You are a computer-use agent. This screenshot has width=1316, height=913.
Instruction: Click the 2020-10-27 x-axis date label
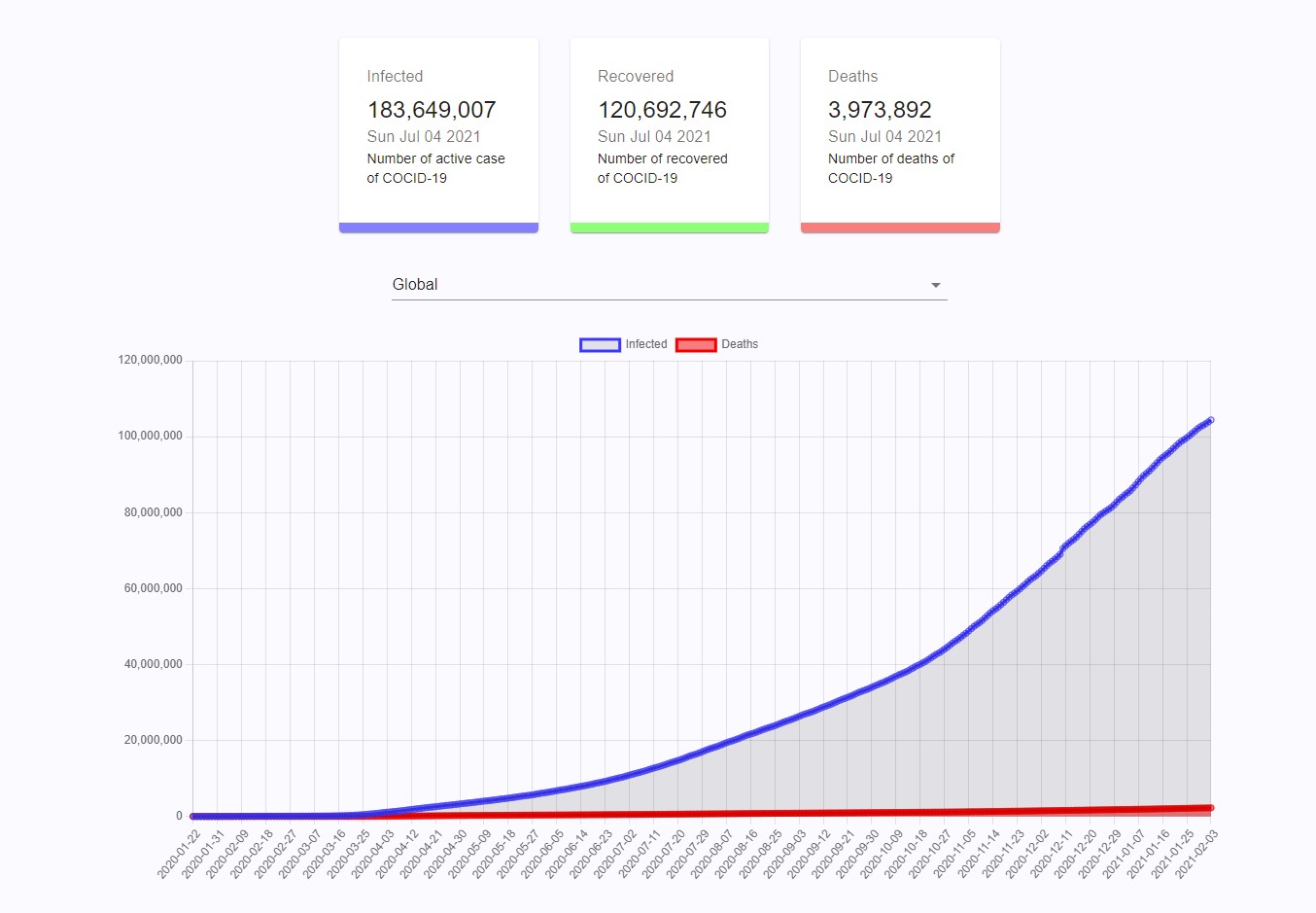click(x=929, y=854)
